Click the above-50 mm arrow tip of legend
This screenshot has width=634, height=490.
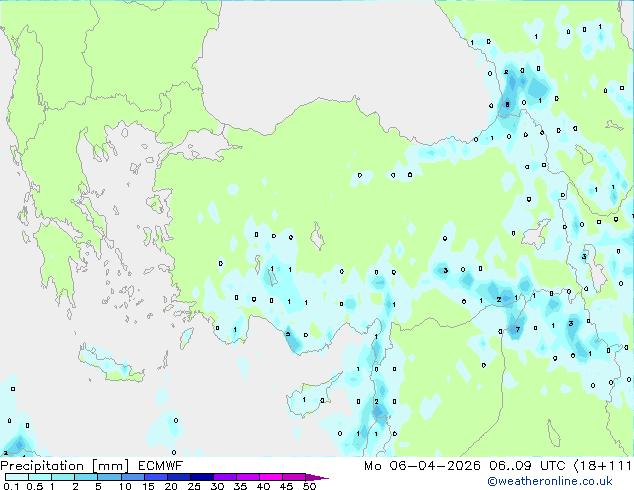click(x=317, y=477)
